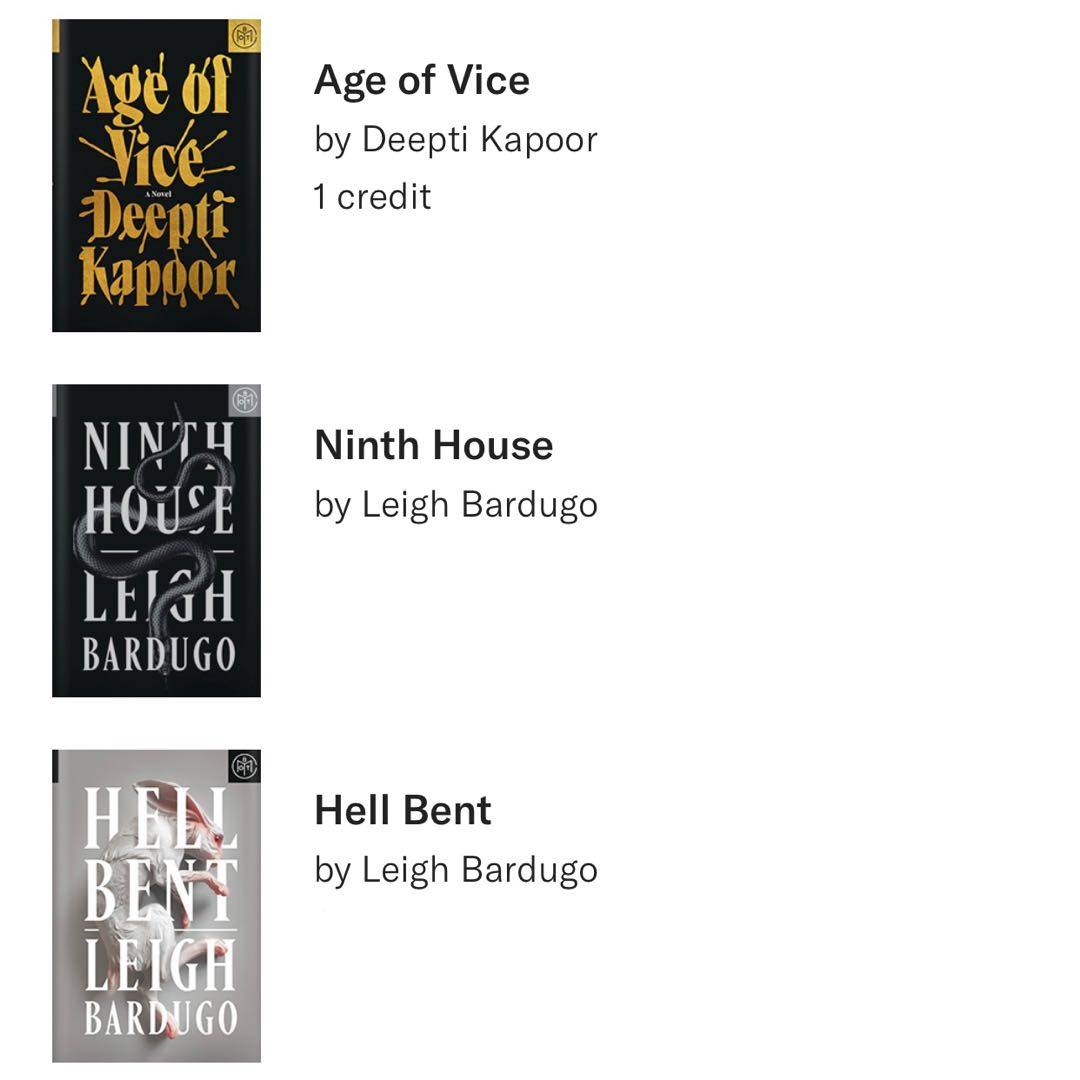Select the "Ninth House" title text
Viewport: 1080px width, 1080px height.
click(433, 445)
